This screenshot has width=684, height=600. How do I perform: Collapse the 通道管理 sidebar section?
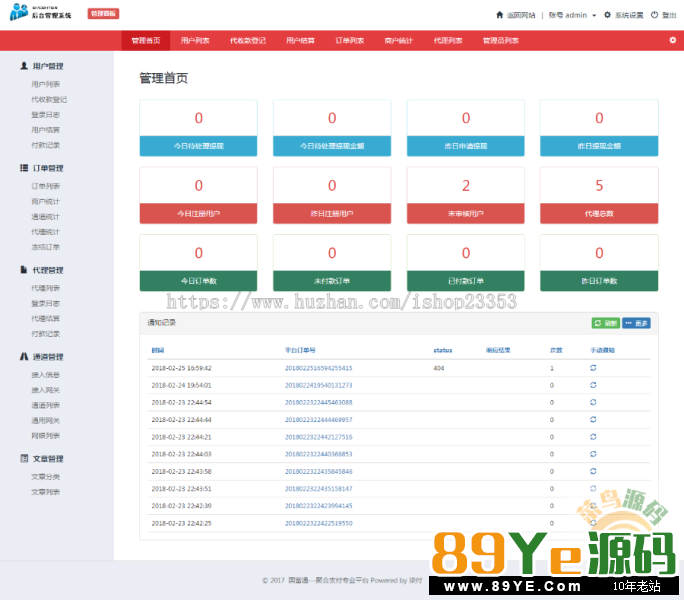click(42, 356)
